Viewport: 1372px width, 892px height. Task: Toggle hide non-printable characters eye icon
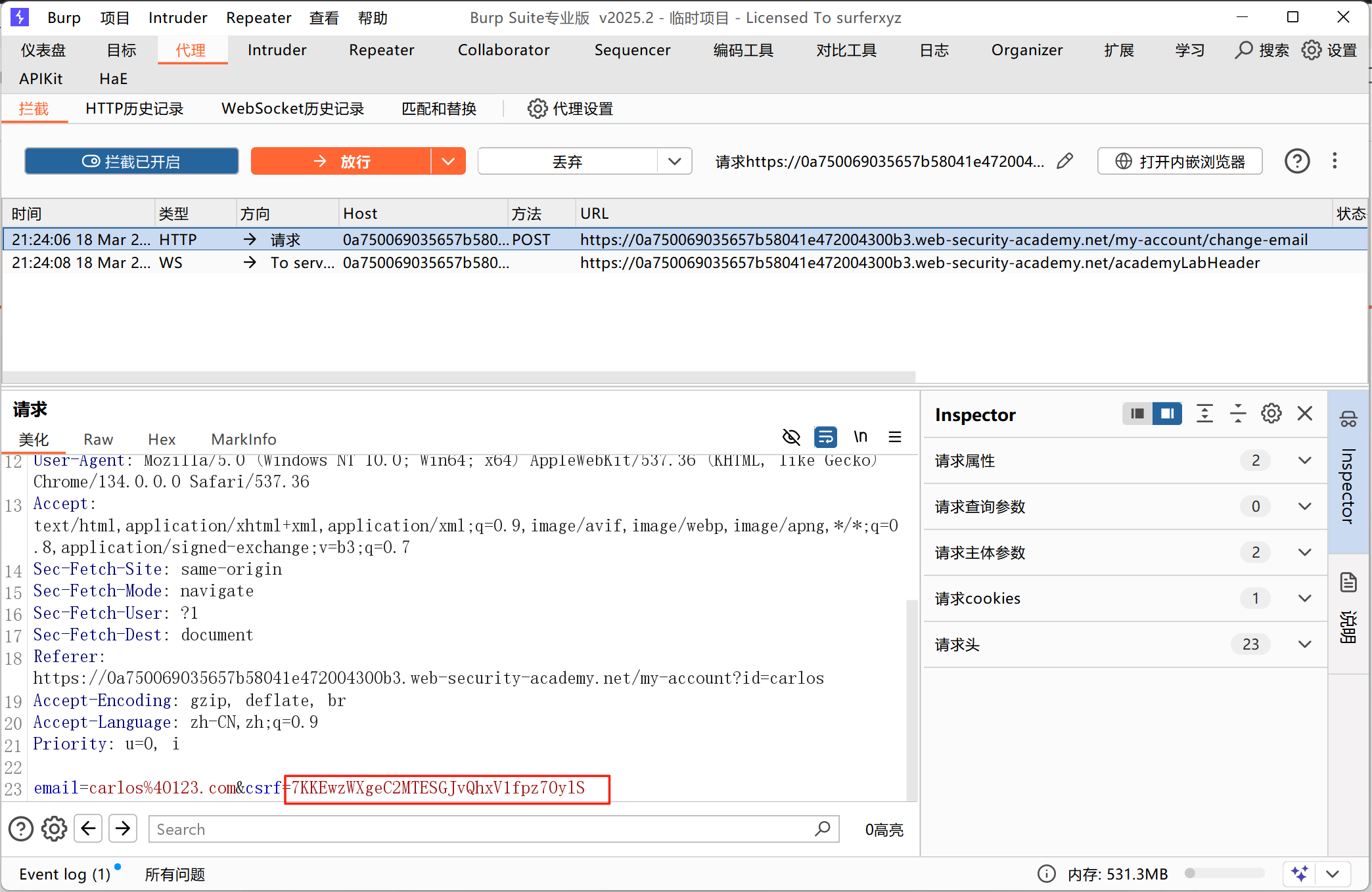click(791, 437)
